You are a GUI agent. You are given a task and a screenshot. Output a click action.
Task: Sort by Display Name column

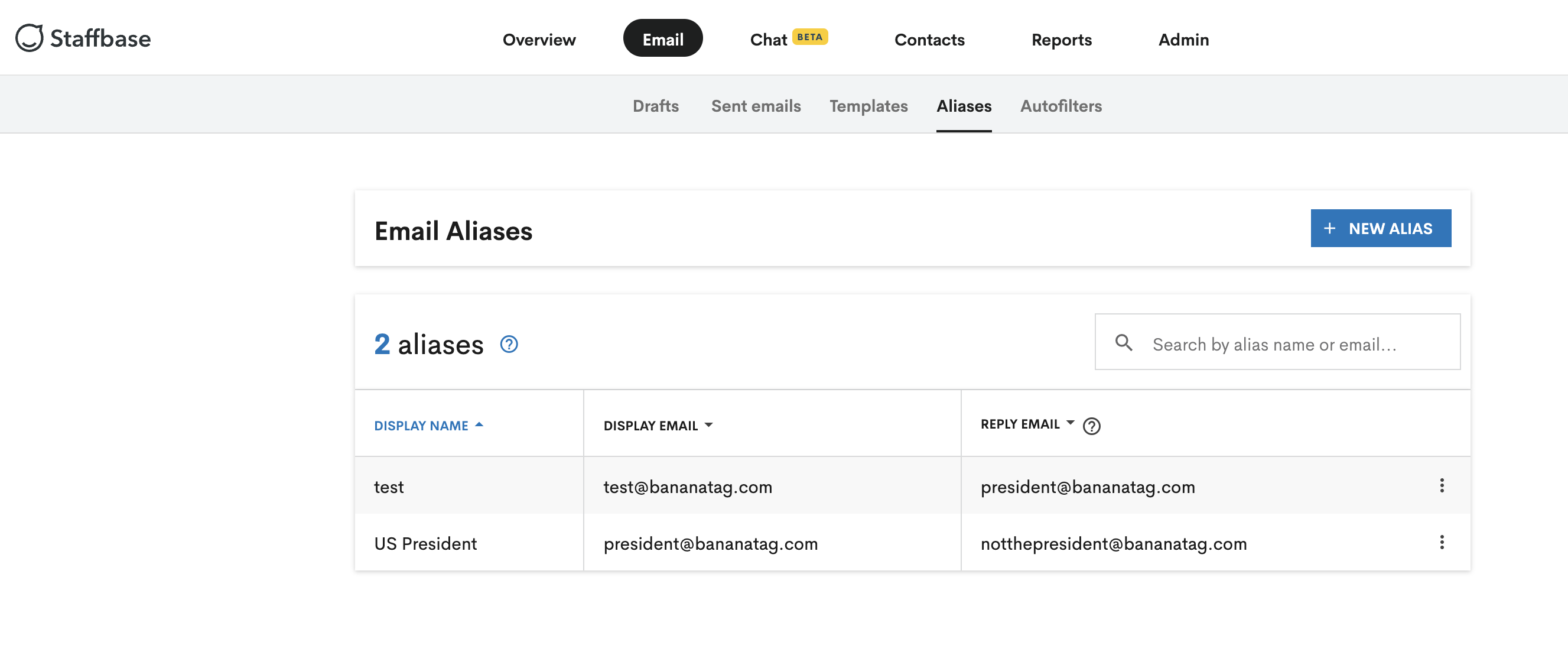click(x=428, y=426)
